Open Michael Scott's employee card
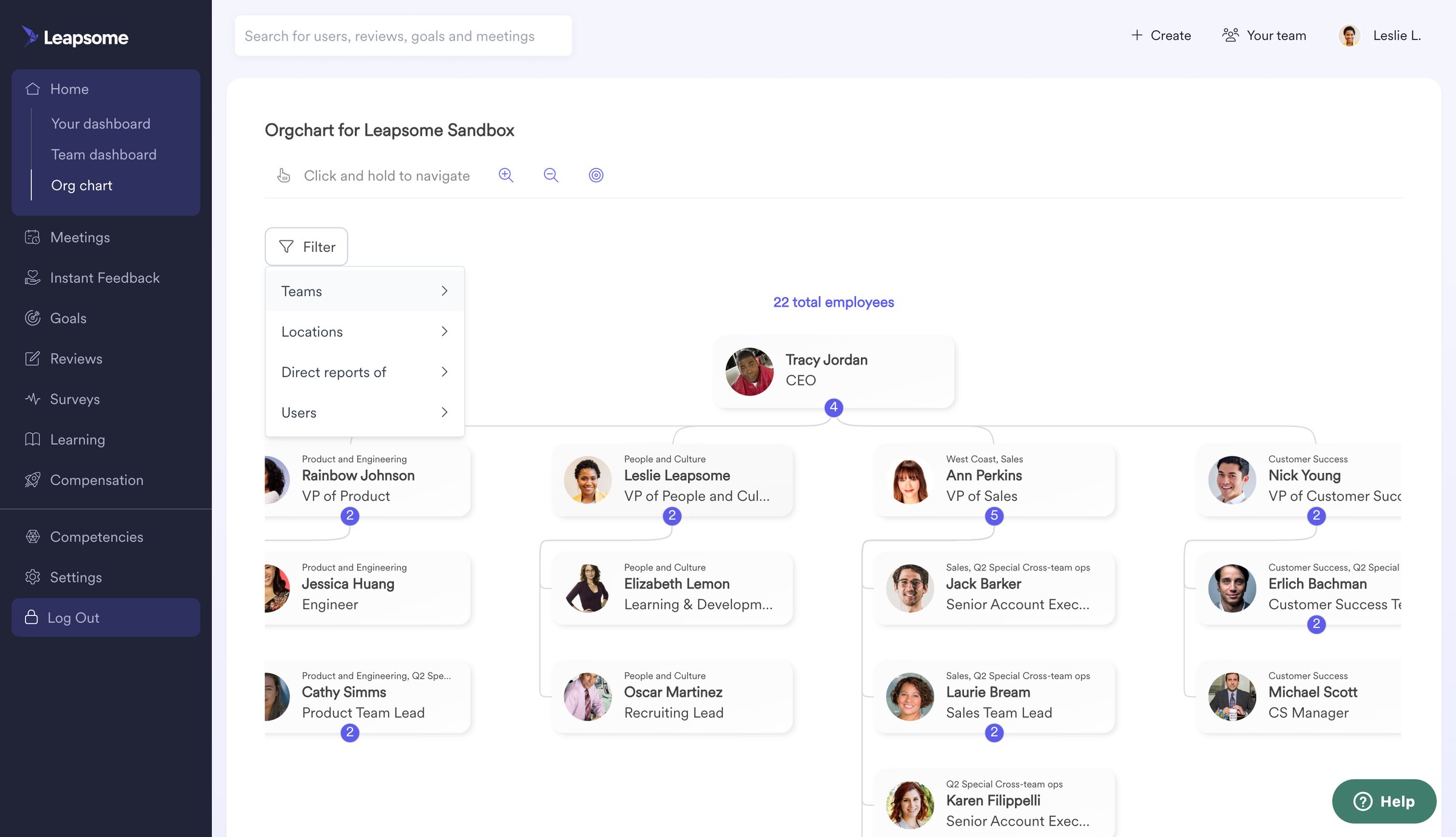 tap(1299, 697)
